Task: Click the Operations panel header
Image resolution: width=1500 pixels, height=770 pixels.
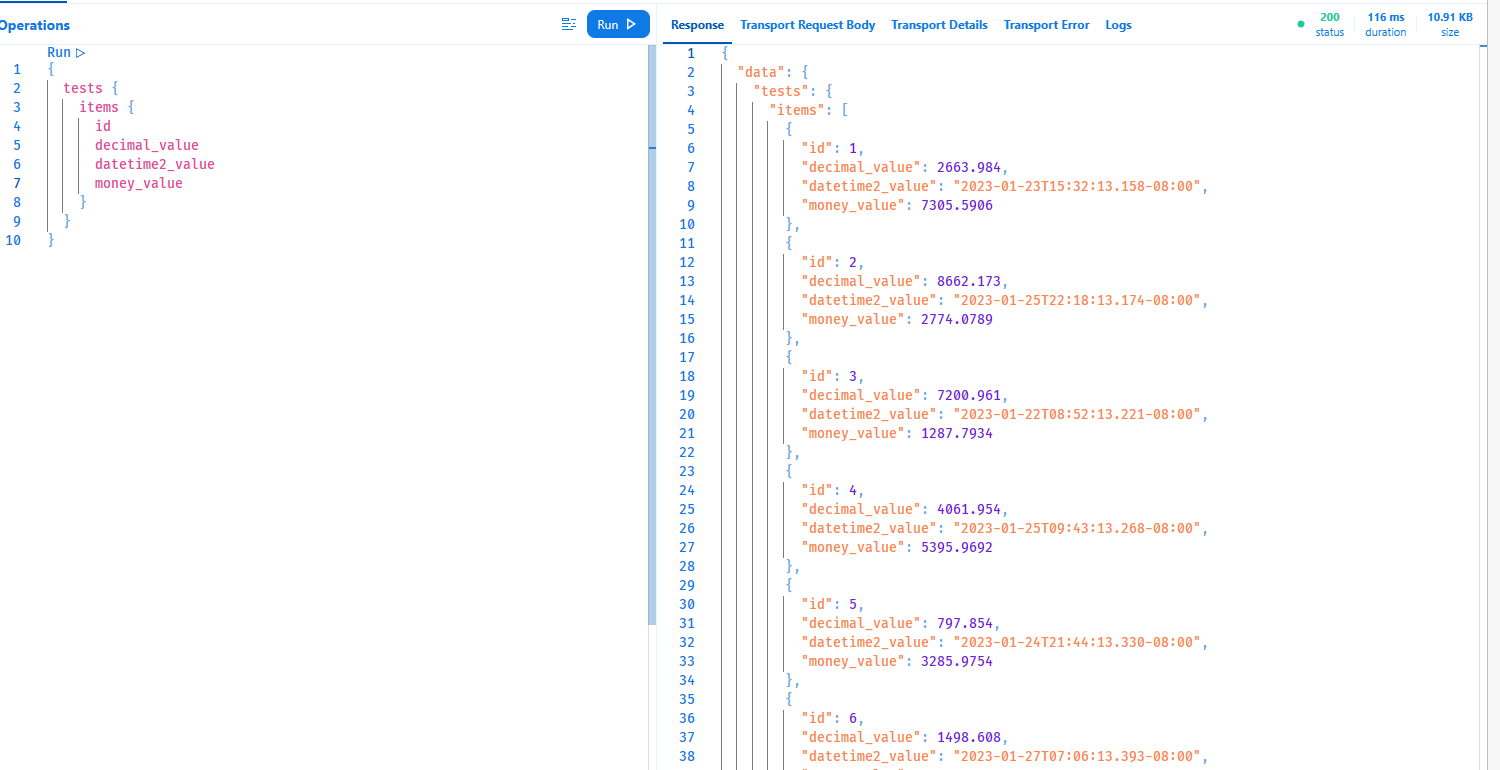Action: pyautogui.click(x=35, y=24)
